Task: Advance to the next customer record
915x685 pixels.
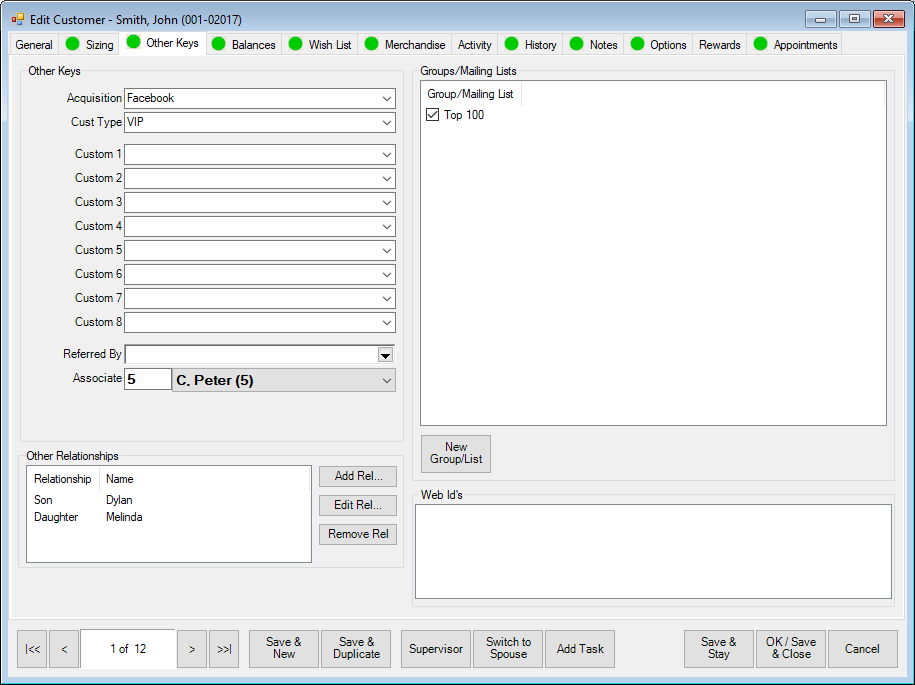Action: [x=192, y=649]
